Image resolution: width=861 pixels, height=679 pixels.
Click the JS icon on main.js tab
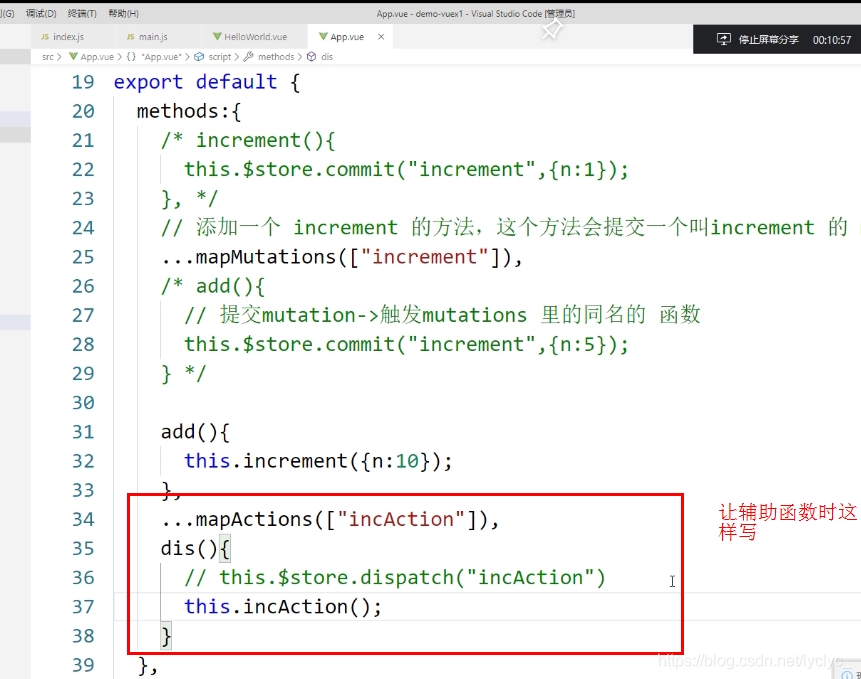[131, 37]
